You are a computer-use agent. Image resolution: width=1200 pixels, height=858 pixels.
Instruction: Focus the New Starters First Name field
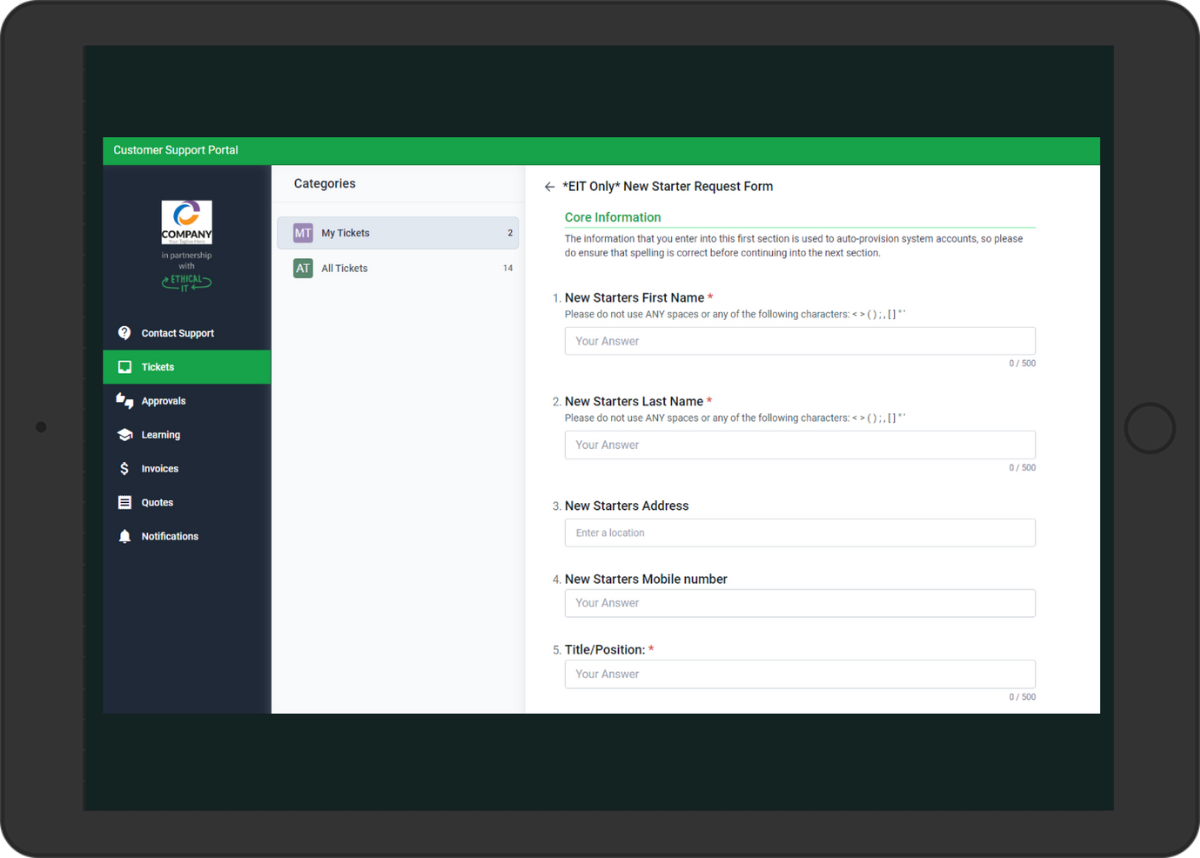[x=799, y=341]
